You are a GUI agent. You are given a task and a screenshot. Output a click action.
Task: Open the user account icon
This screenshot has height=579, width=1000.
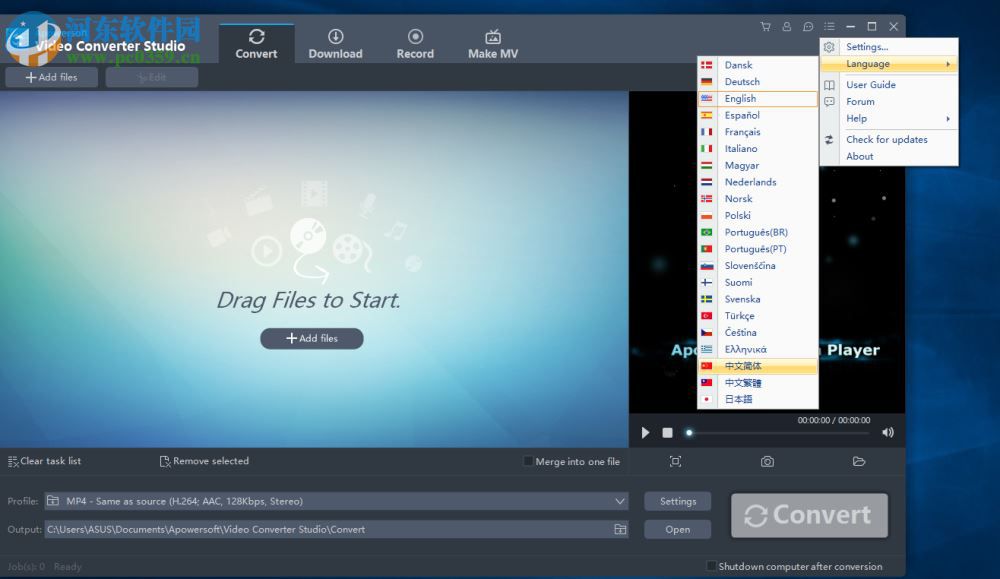pos(787,27)
